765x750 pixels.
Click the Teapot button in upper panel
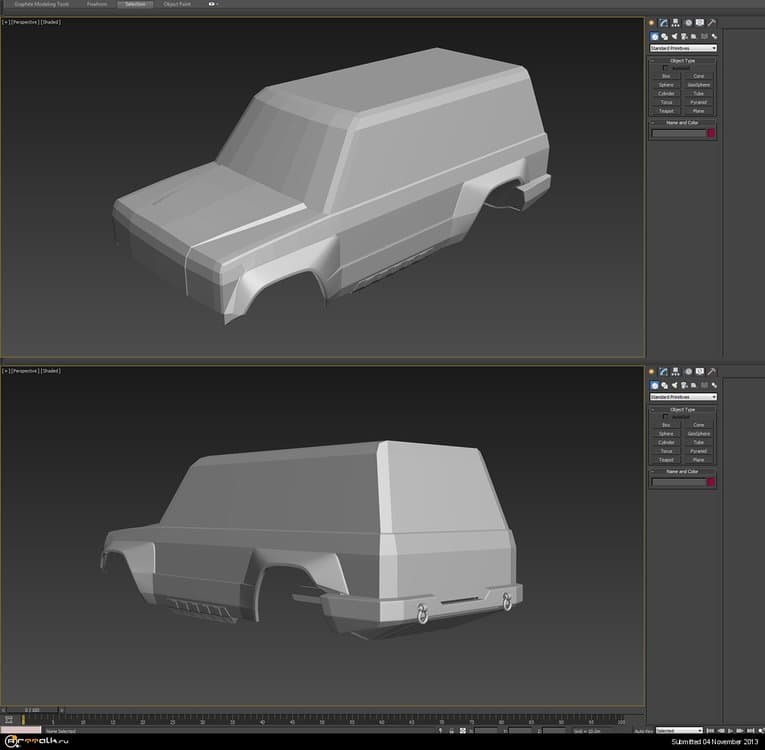(x=667, y=110)
